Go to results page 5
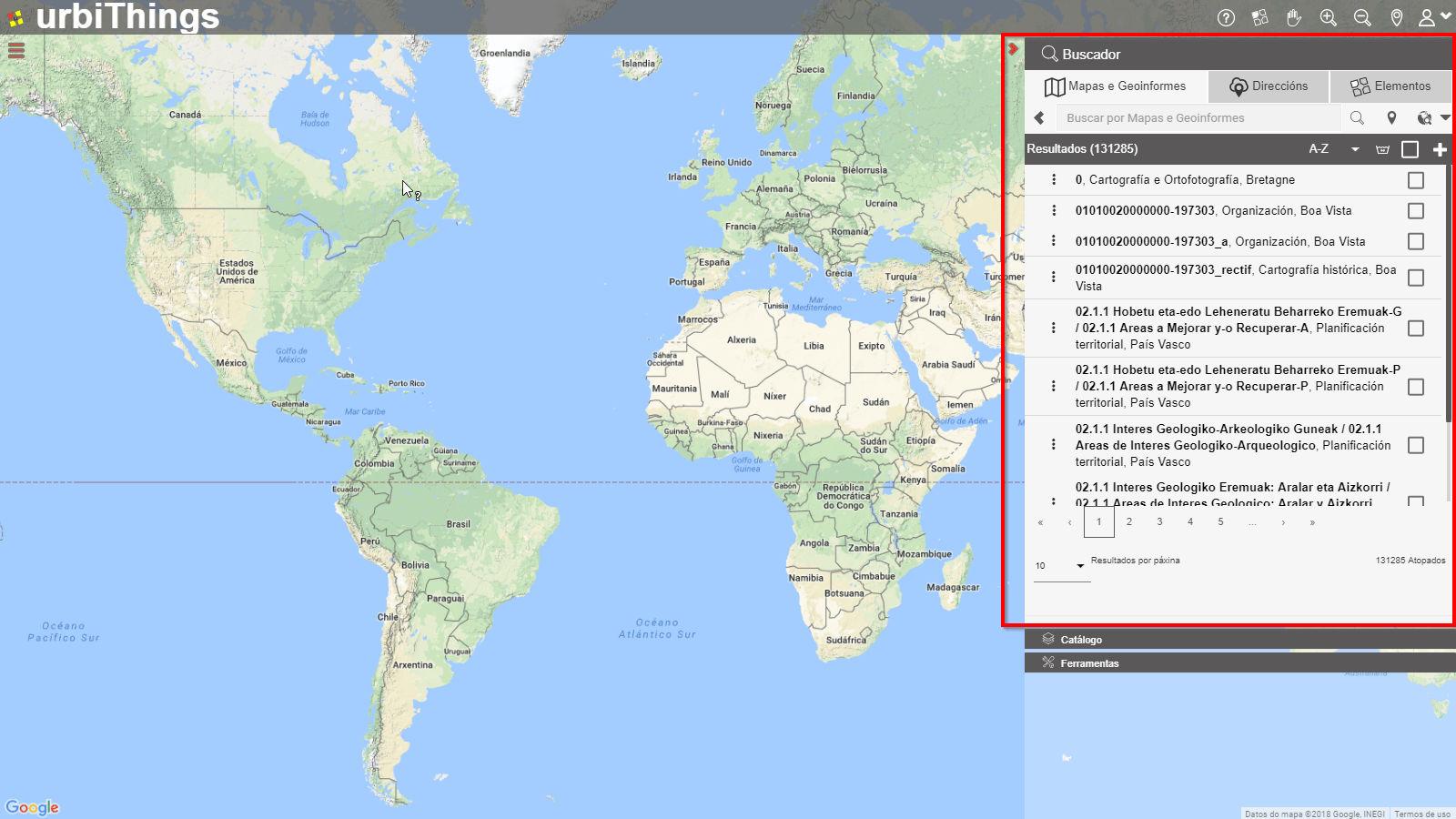The image size is (1456, 819). pyautogui.click(x=1220, y=522)
